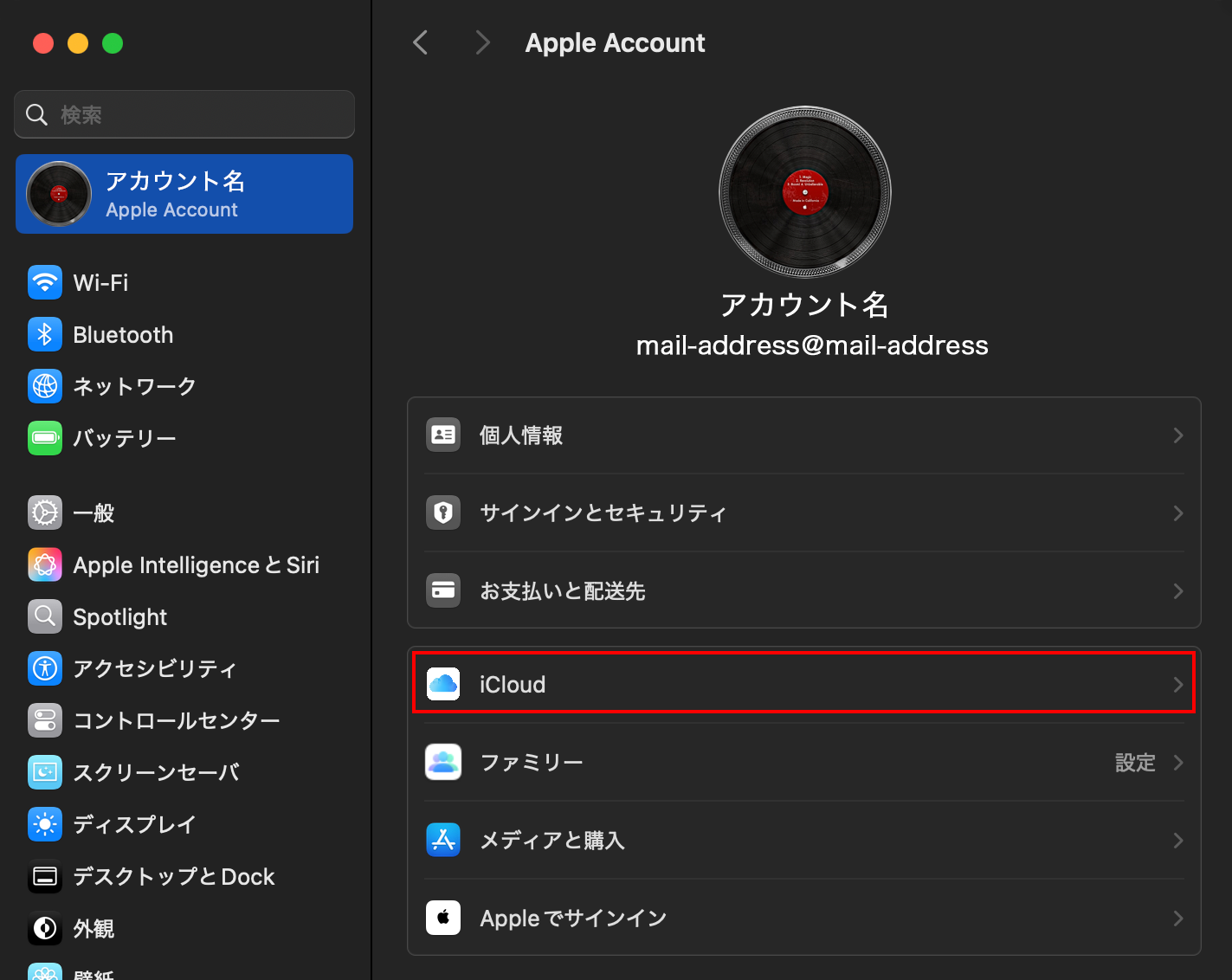Image resolution: width=1232 pixels, height=980 pixels.
Task: Select アクセシビリティ label in sidebar
Action: pyautogui.click(x=154, y=669)
